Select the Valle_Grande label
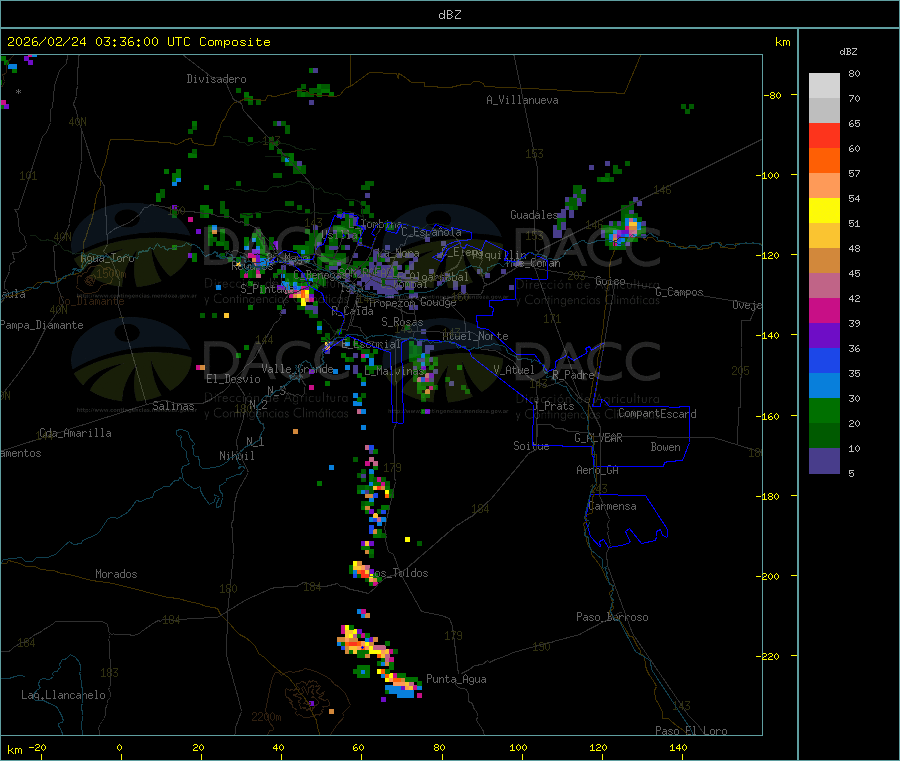The height and width of the screenshot is (761, 900). point(297,369)
